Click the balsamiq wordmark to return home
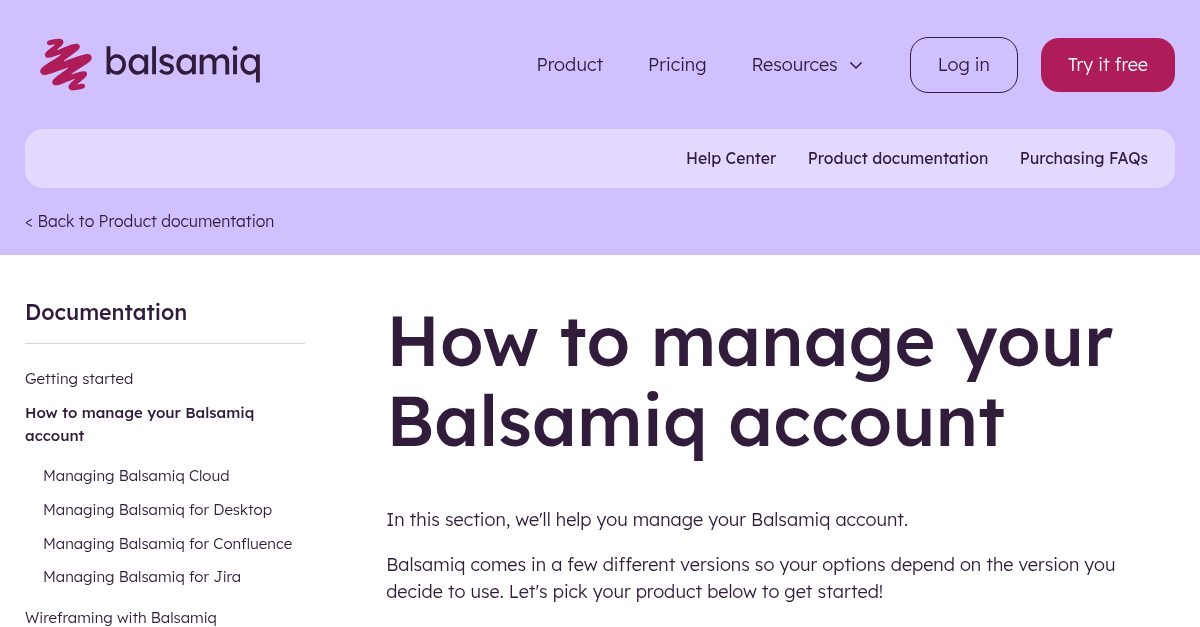This screenshot has height=627, width=1200. tap(184, 64)
